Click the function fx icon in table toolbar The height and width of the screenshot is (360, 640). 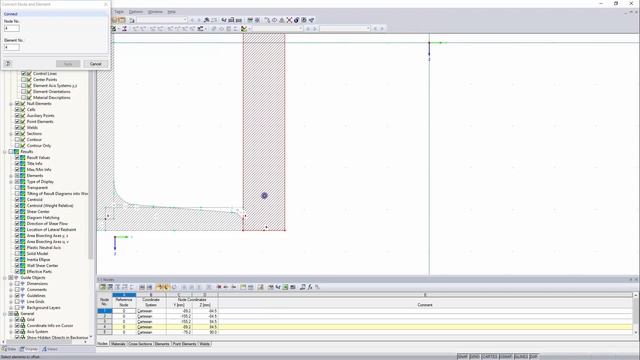310,287
